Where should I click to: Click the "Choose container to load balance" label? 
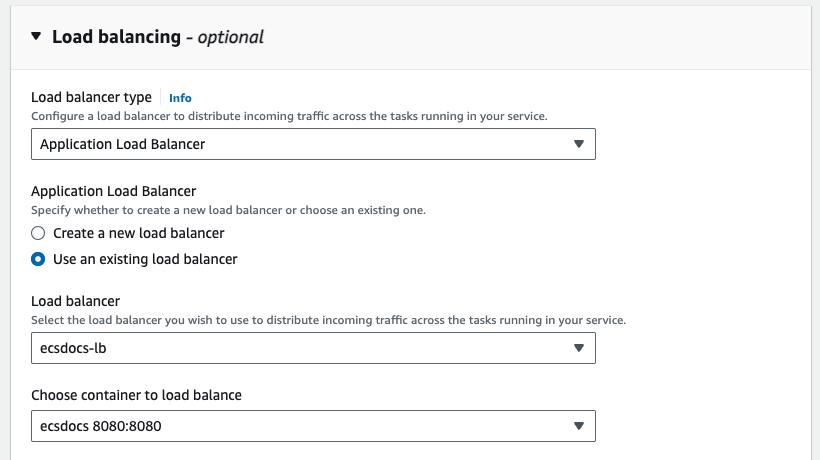(x=136, y=395)
